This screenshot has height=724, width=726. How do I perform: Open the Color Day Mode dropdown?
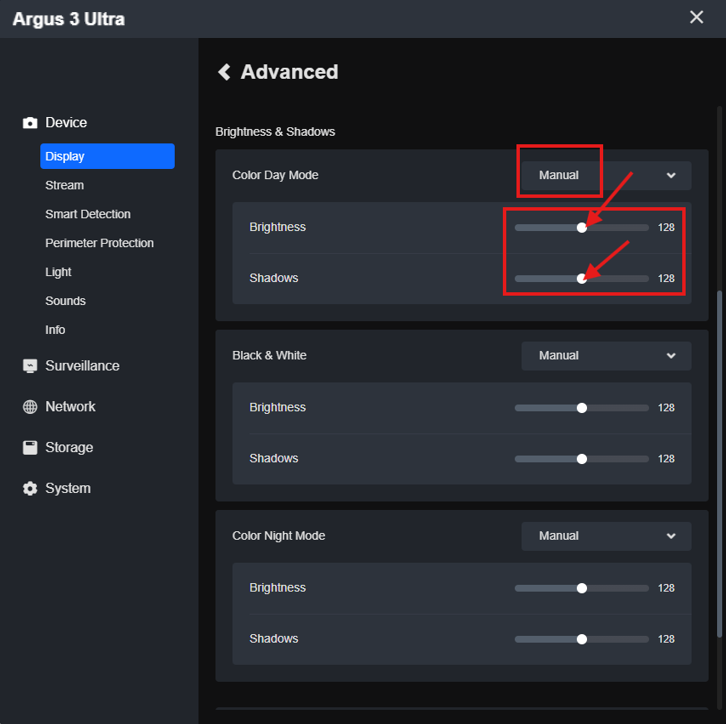[606, 175]
